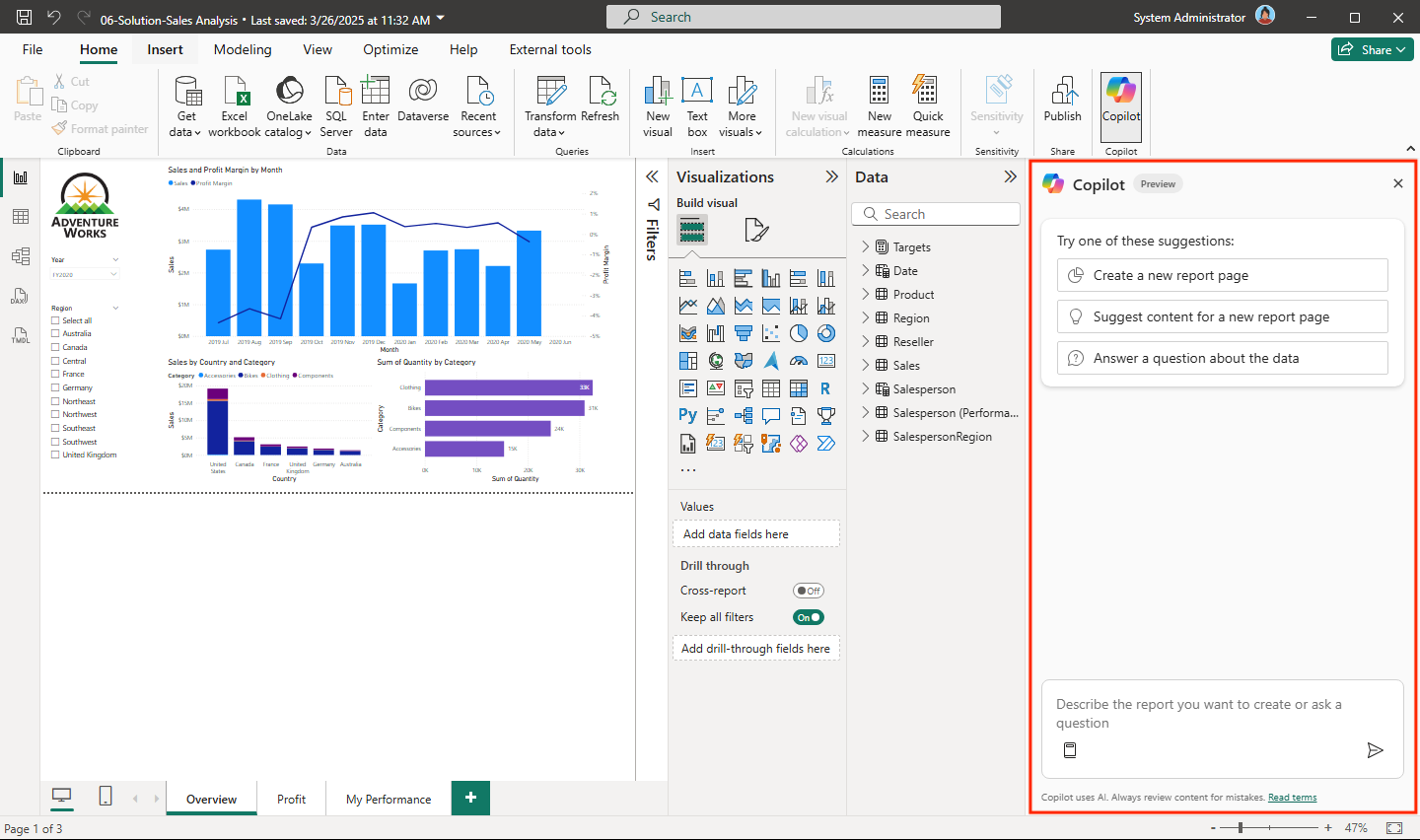
Task: Select the pie chart visualization icon
Action: tap(798, 333)
